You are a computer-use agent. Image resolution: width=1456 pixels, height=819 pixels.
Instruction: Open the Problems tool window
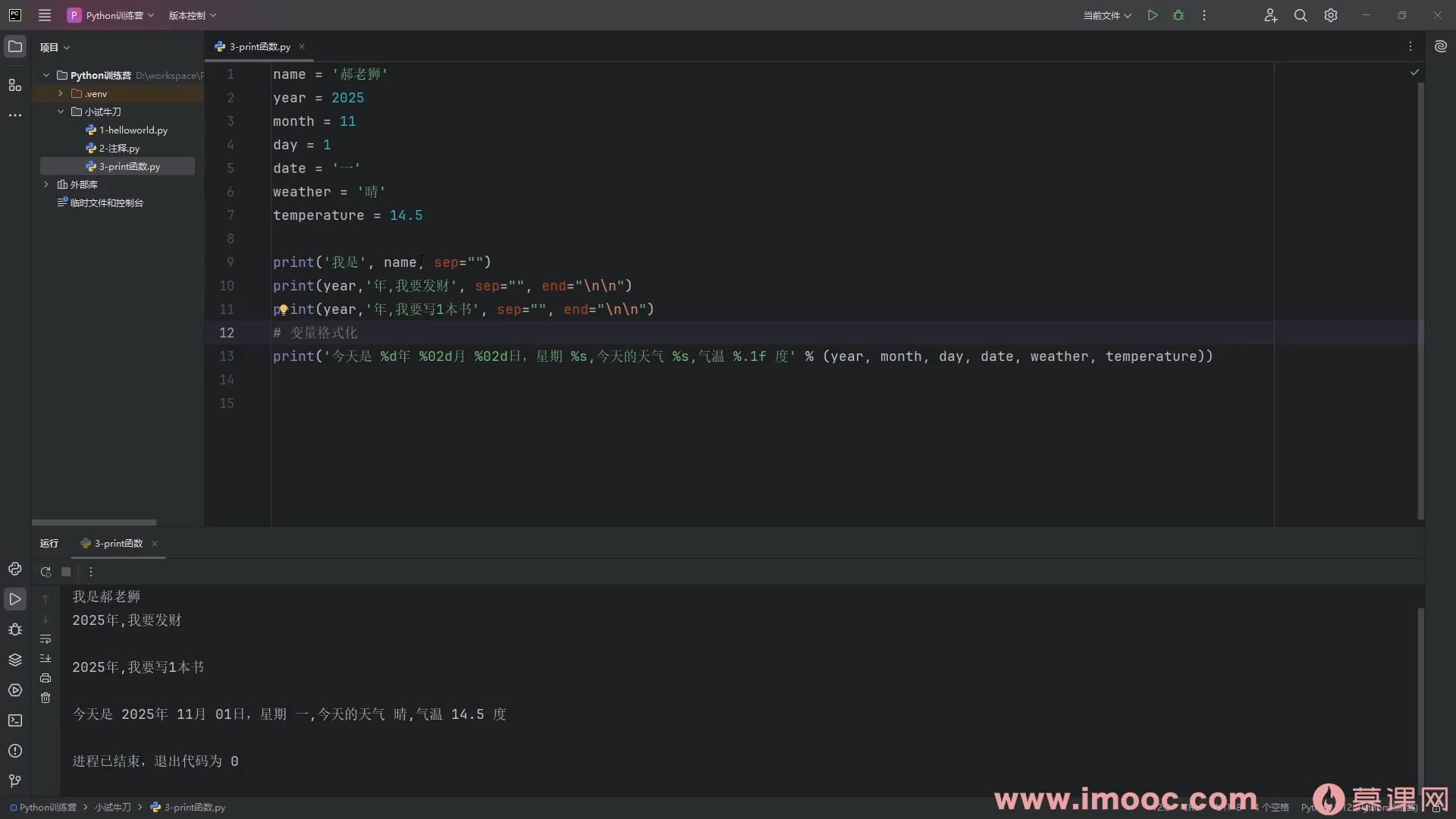tap(15, 751)
